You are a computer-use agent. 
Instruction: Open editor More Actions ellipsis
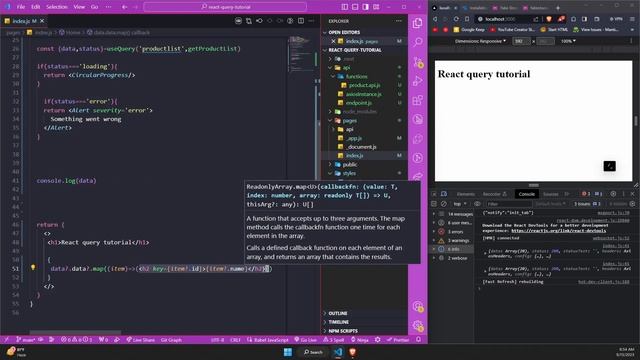(311, 21)
